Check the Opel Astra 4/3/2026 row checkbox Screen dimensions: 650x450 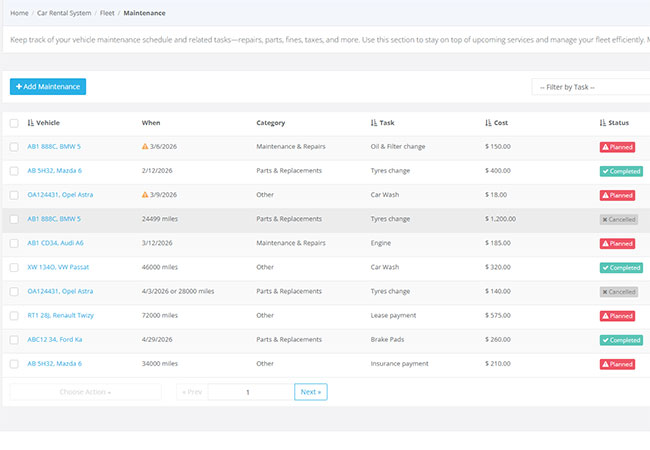[x=14, y=291]
